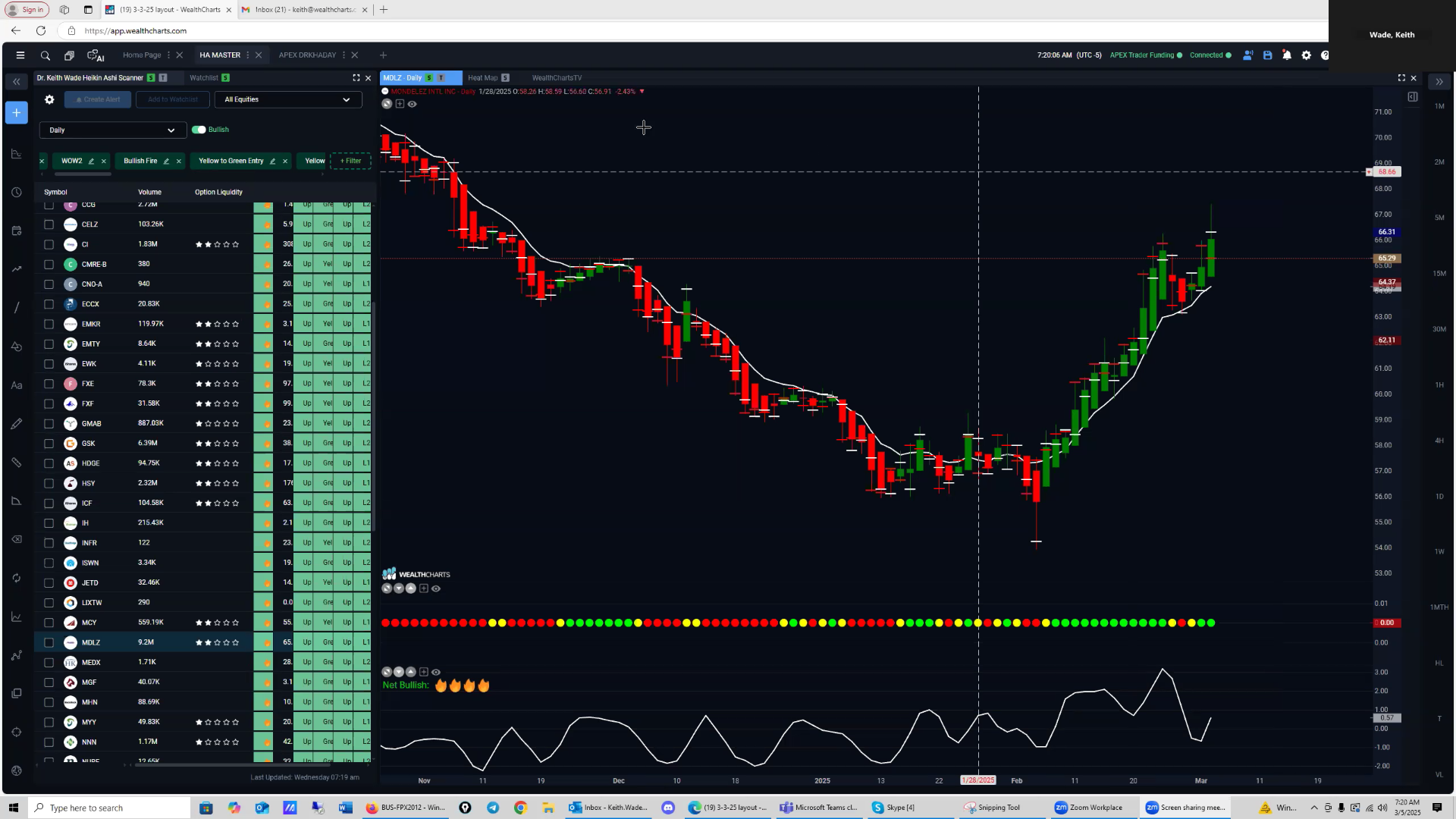Image resolution: width=1456 pixels, height=819 pixels.
Task: Edit the WOW2 filter pencil icon
Action: point(91,162)
